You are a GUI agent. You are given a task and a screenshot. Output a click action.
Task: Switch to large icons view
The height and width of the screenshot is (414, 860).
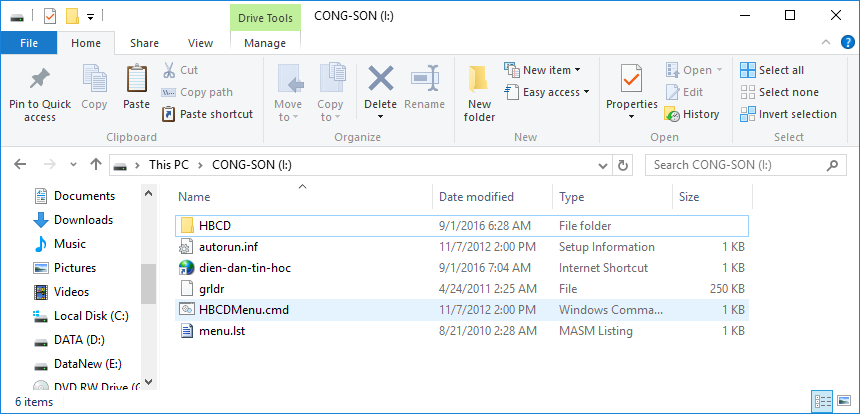tap(843, 401)
